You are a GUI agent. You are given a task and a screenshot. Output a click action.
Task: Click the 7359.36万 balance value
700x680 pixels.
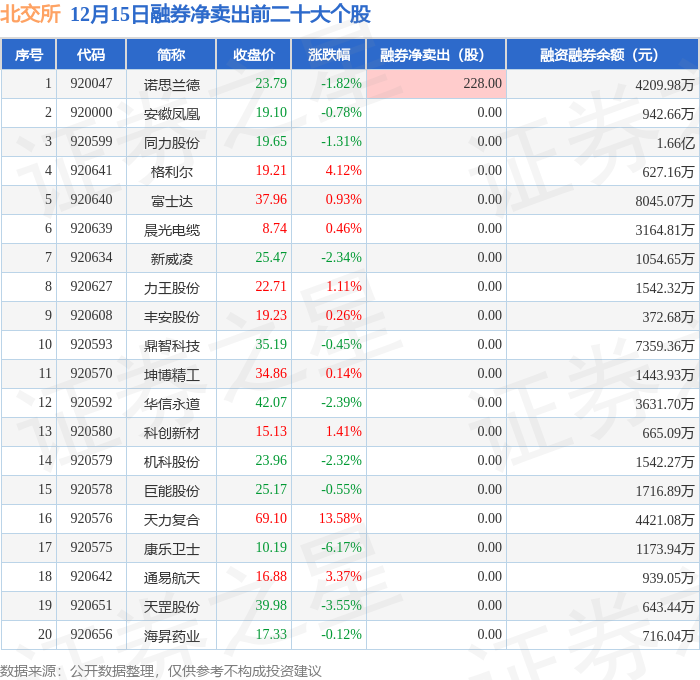coord(665,346)
